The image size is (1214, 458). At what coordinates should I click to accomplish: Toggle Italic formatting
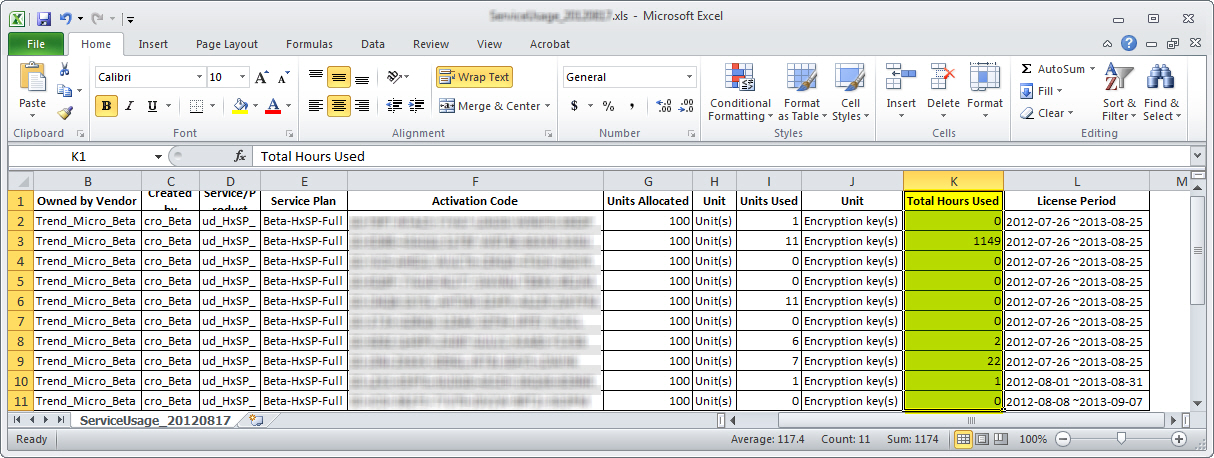pyautogui.click(x=129, y=106)
